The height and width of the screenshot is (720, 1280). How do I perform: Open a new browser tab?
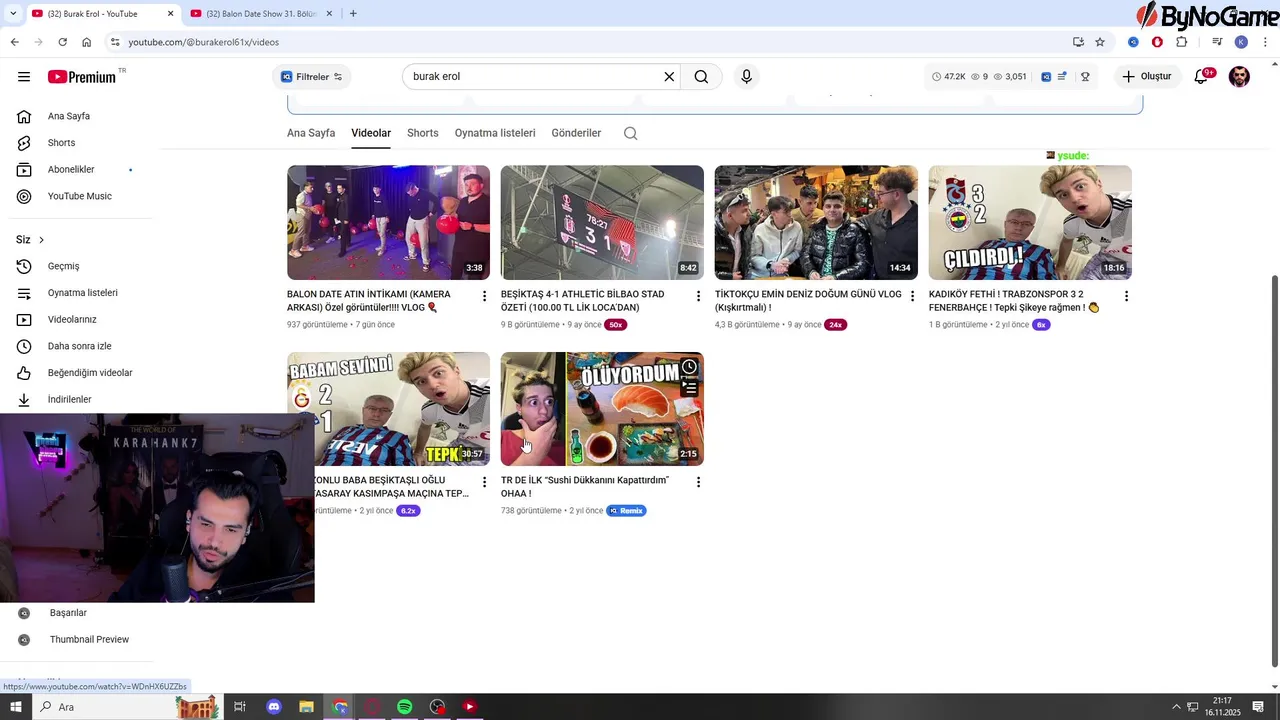coord(353,14)
